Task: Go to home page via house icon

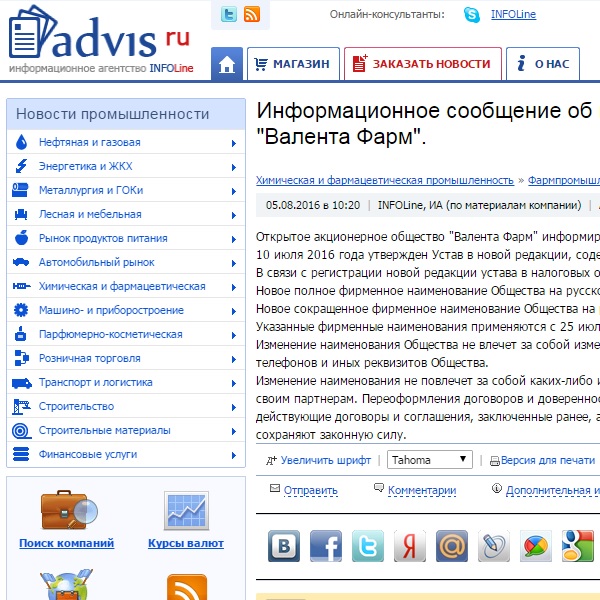Action: click(227, 64)
